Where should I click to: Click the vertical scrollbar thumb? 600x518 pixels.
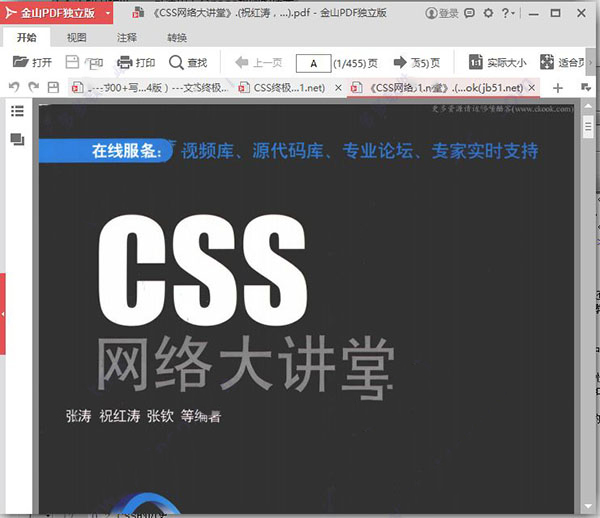click(x=589, y=126)
